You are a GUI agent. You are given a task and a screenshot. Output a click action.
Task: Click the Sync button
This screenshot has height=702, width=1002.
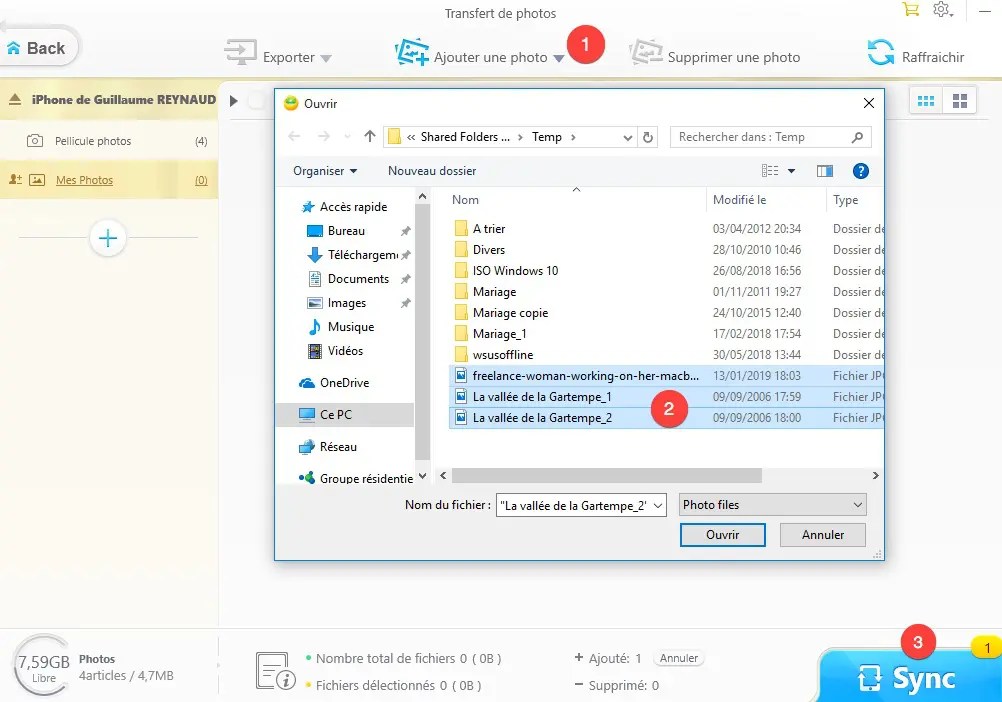point(909,677)
